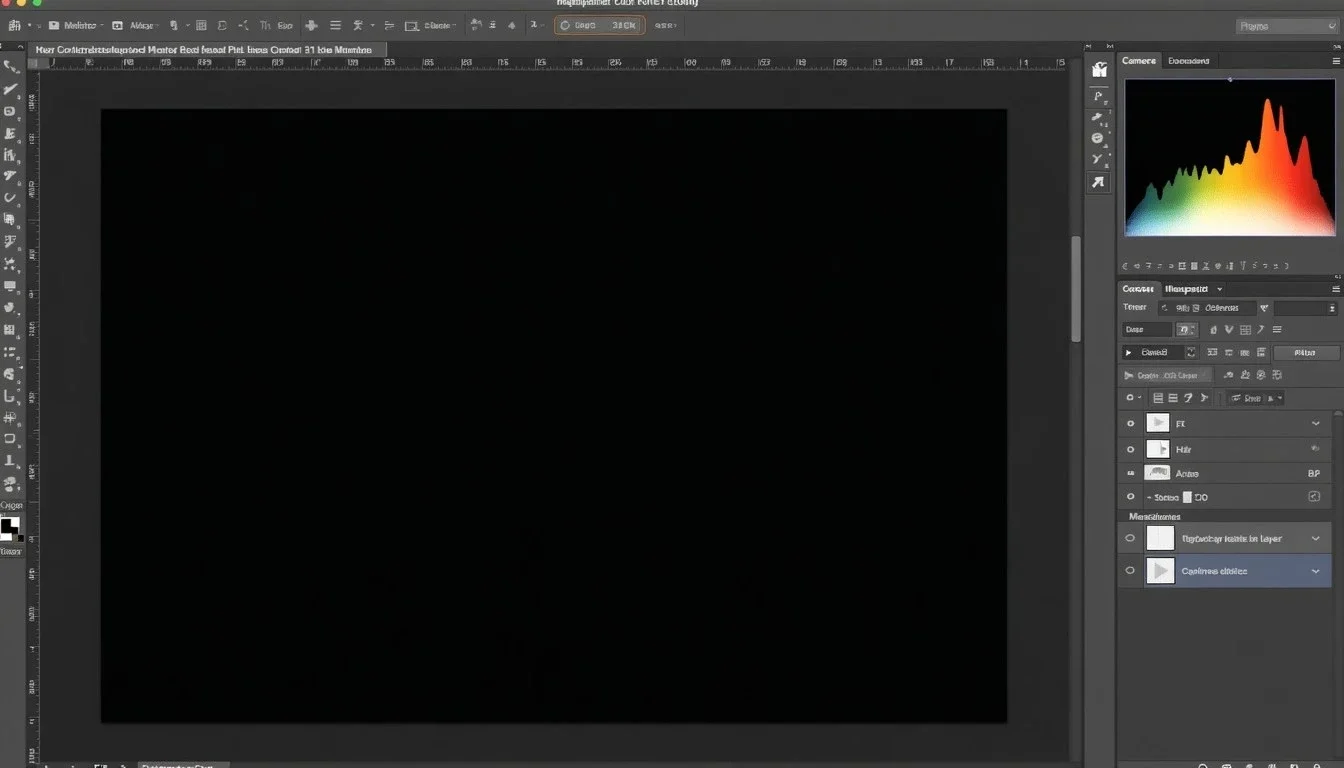
Task: Click the vertical scrollbar beside the canvas
Action: pyautogui.click(x=1076, y=290)
